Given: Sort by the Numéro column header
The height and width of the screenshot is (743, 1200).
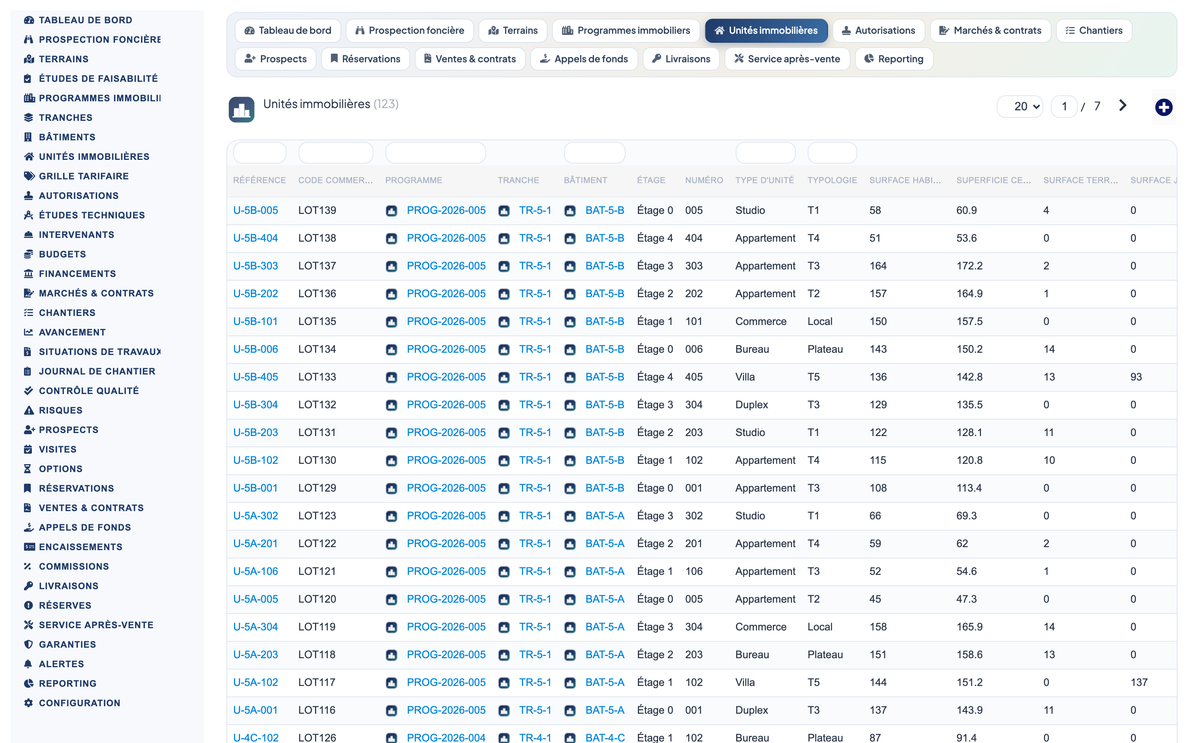Looking at the screenshot, I should (704, 181).
